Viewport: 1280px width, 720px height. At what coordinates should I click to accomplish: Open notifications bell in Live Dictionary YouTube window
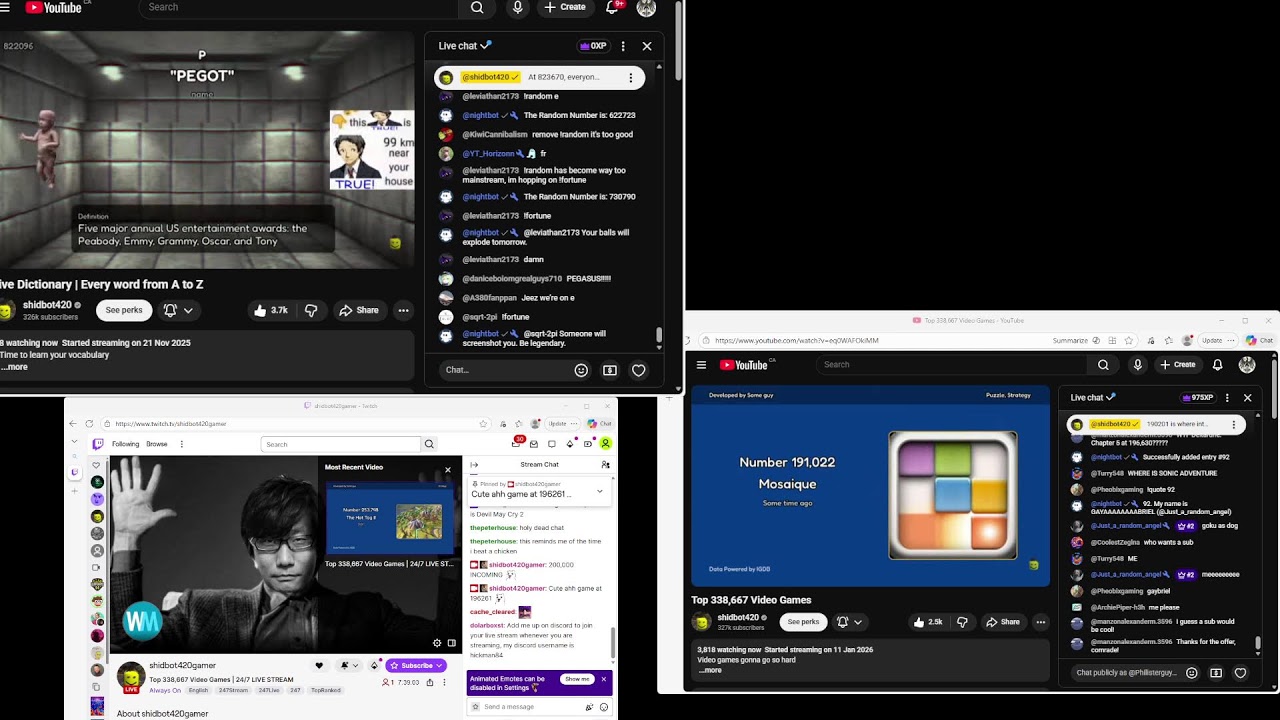click(x=612, y=7)
